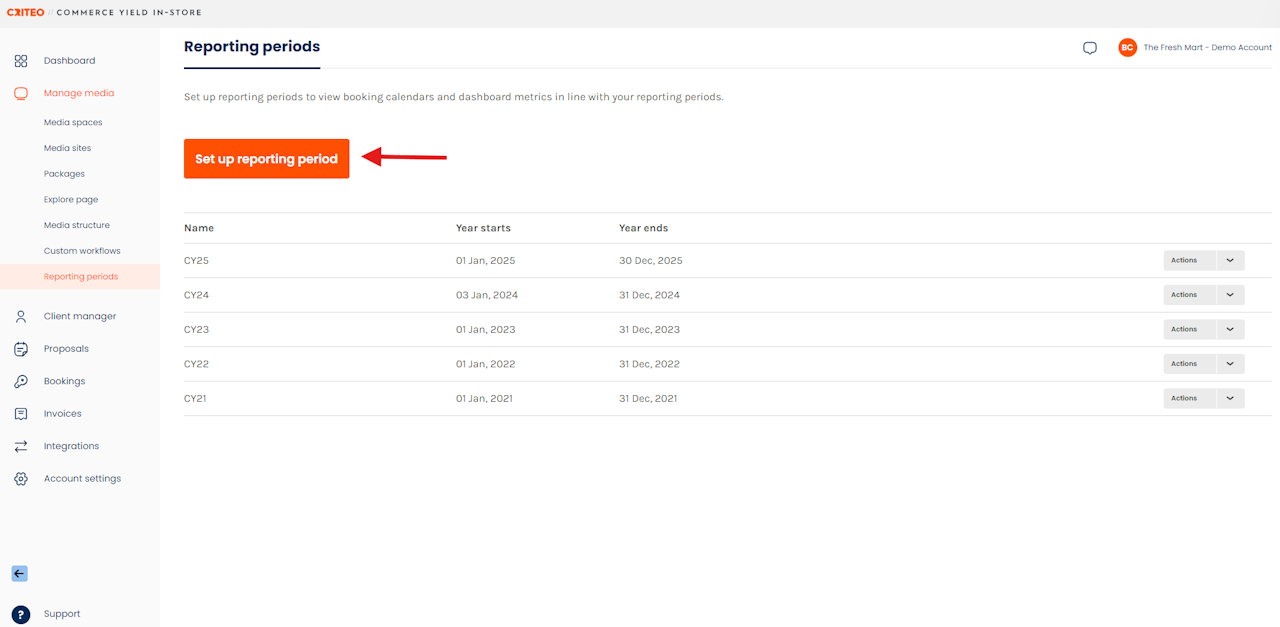Select the Media structure sidebar item
Screen dimensions: 1280x627
(77, 225)
